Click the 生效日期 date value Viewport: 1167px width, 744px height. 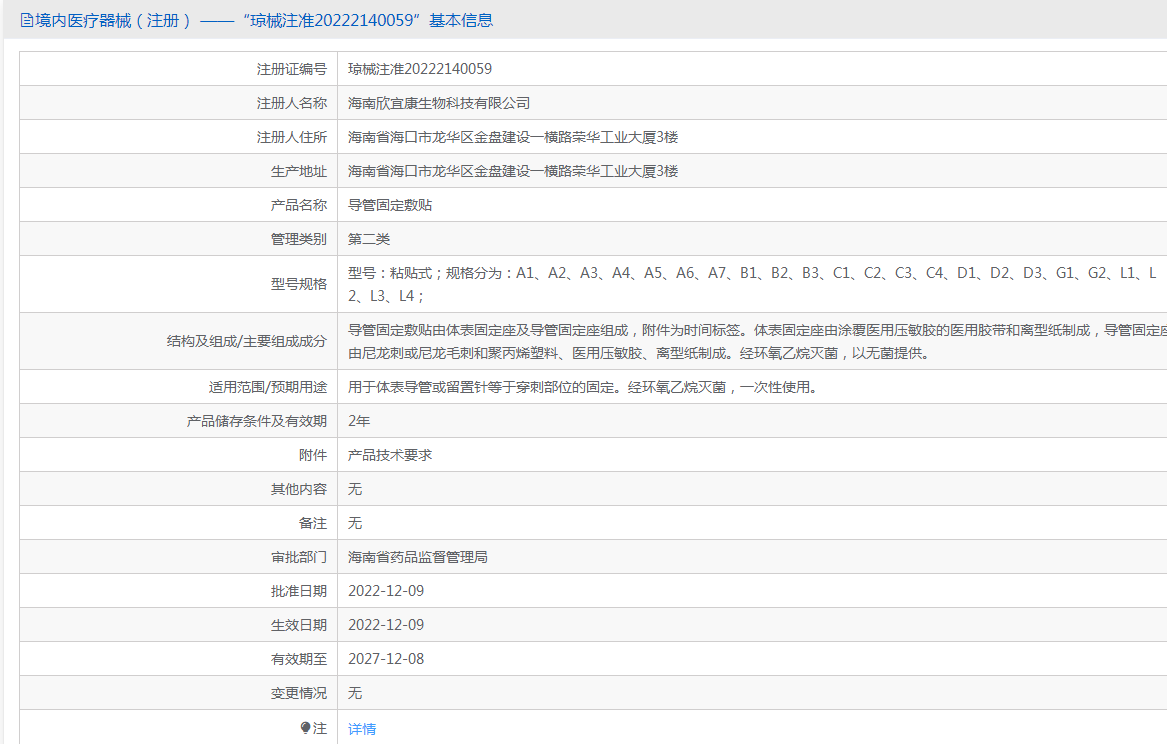coord(386,625)
